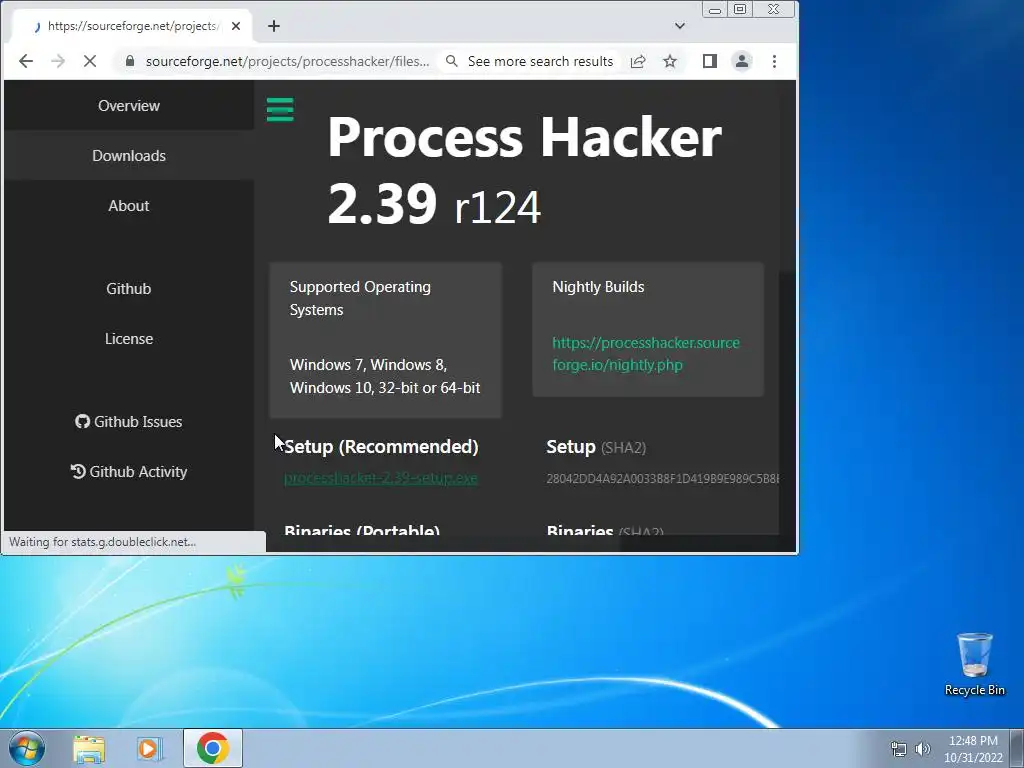Open a new tab with plus button
Screen dimensions: 1024x768
coord(274,26)
